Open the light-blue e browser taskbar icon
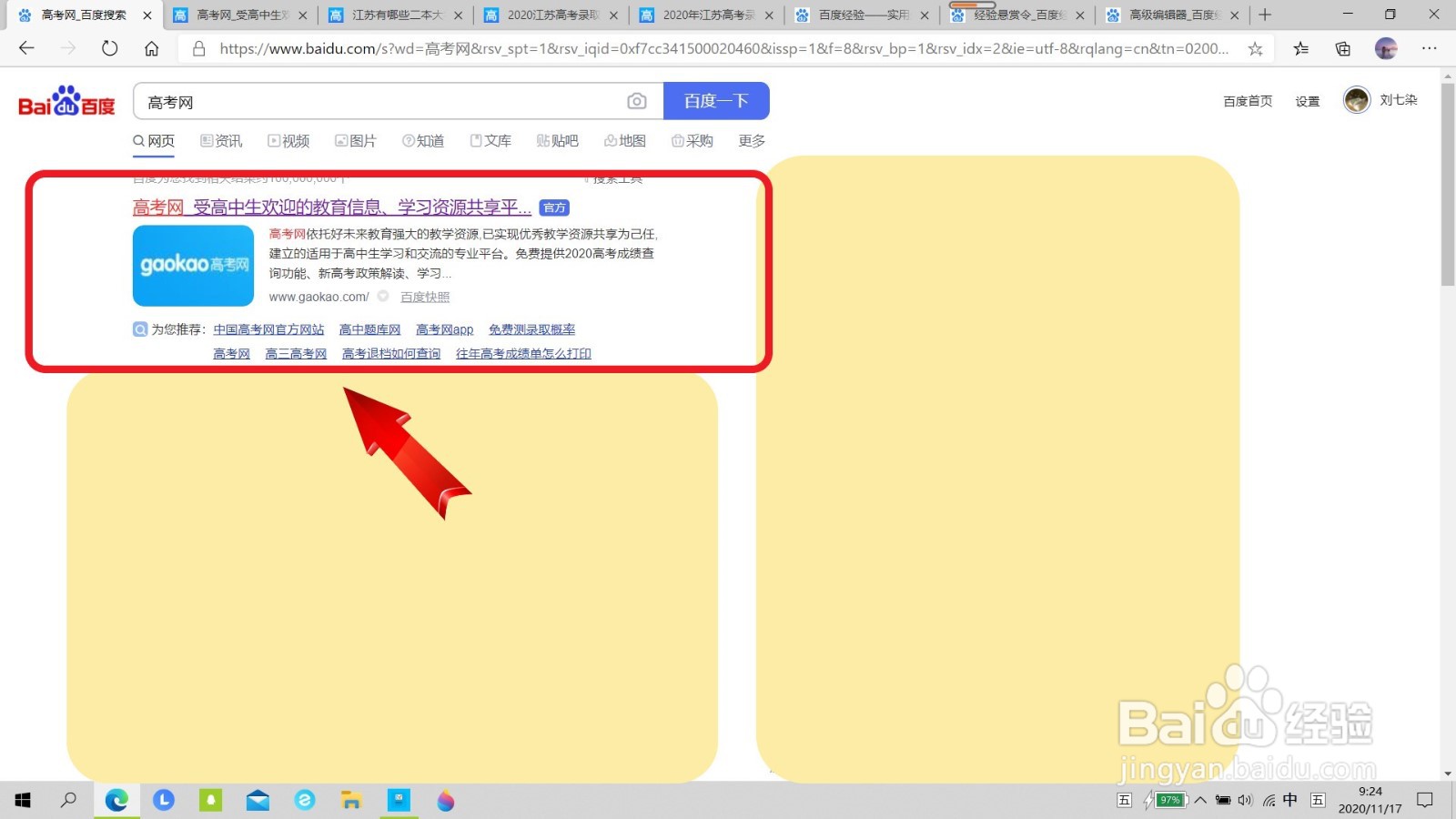This screenshot has height=819, width=1456. pyautogui.click(x=305, y=801)
